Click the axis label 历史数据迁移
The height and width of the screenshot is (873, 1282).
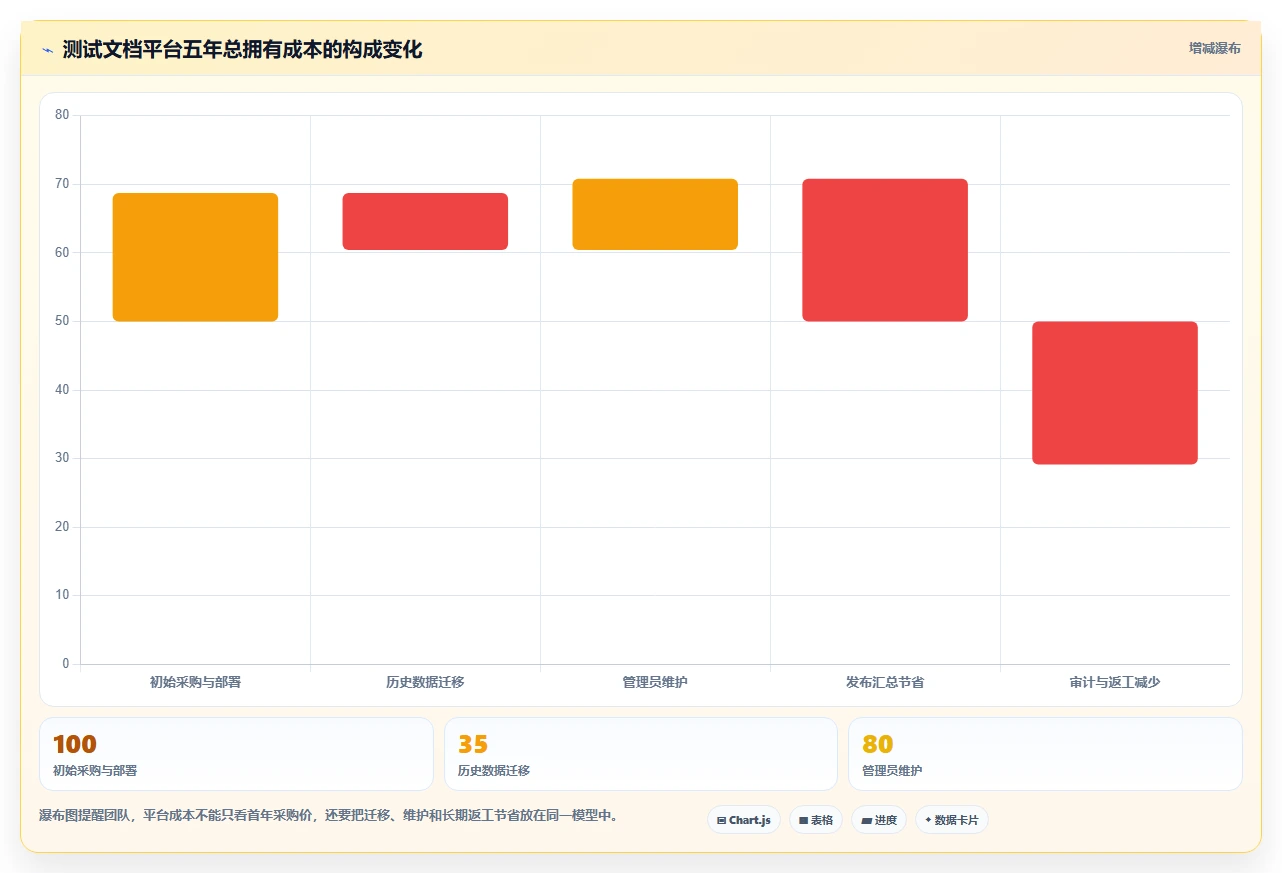pos(425,682)
